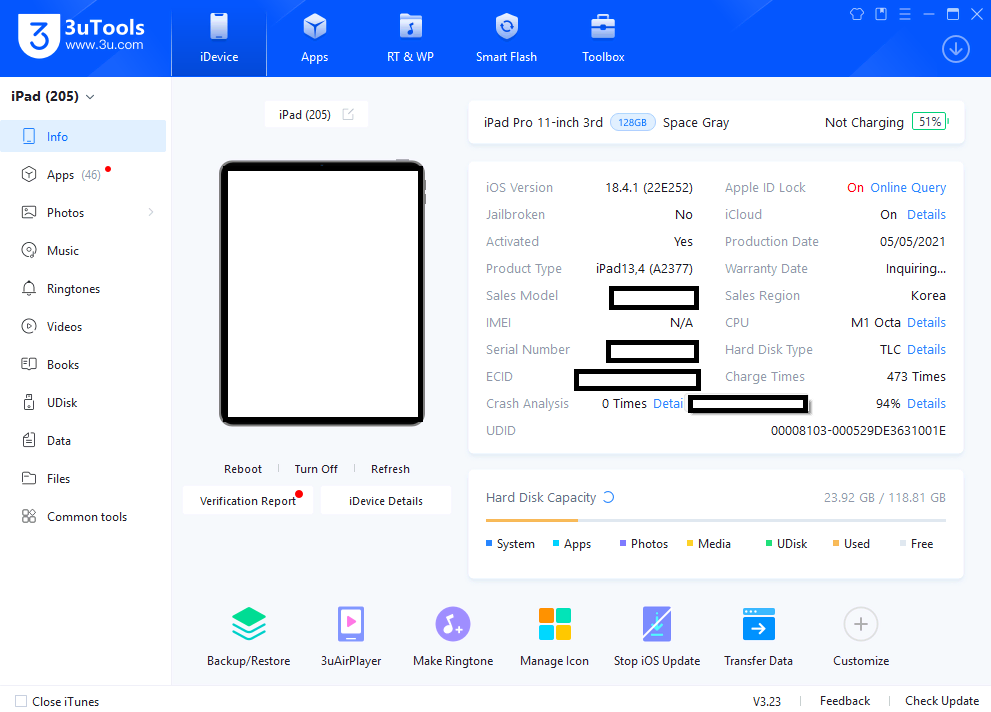Open Apps (46) in the sidebar

click(x=83, y=174)
